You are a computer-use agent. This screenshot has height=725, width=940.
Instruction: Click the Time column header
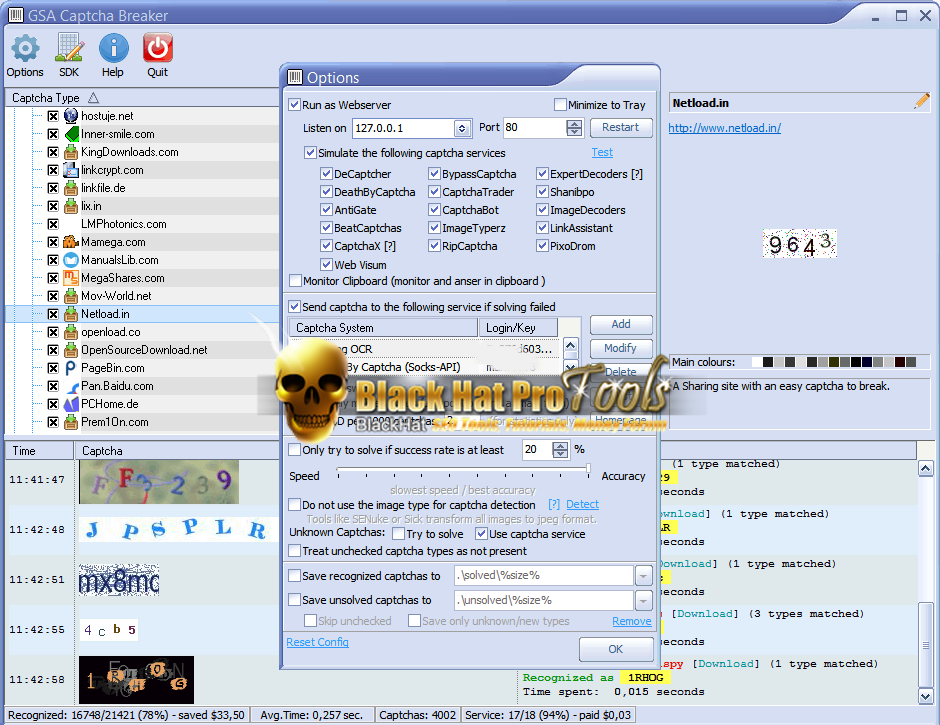pos(40,450)
